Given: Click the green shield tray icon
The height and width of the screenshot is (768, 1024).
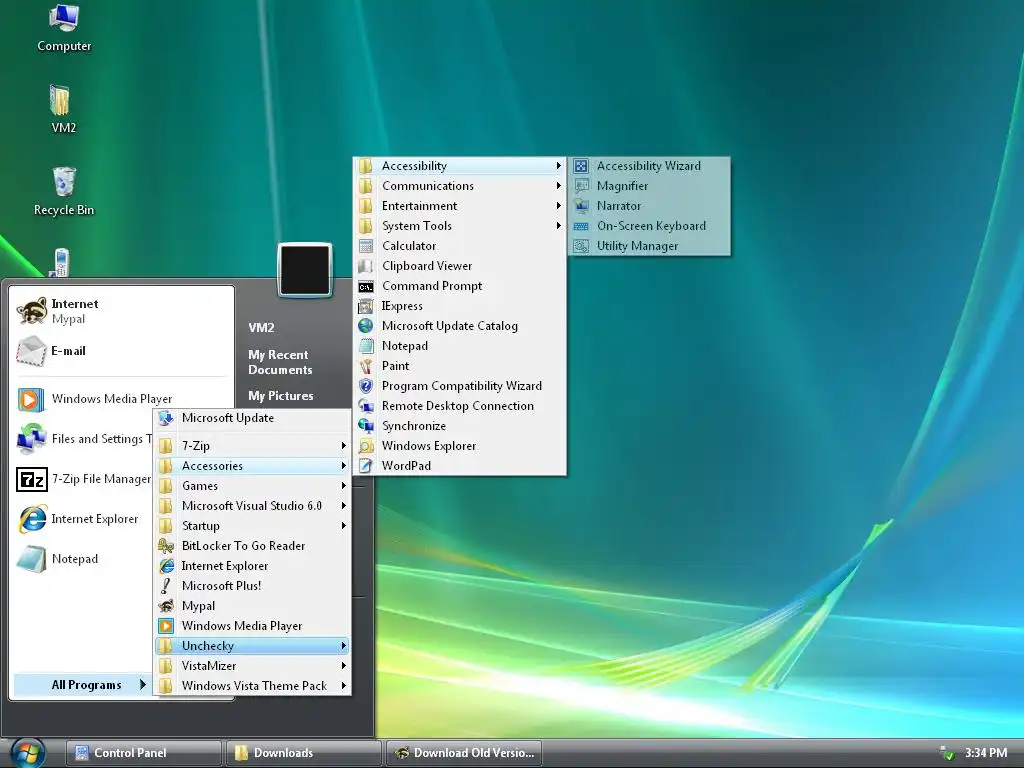Looking at the screenshot, I should click(946, 753).
